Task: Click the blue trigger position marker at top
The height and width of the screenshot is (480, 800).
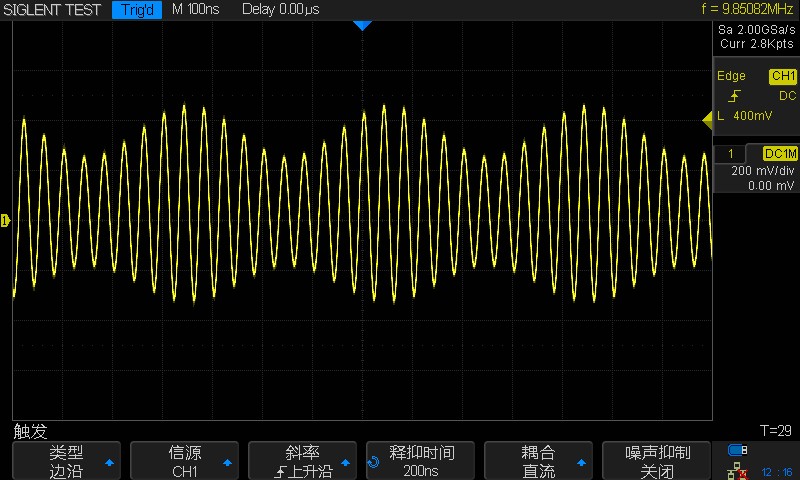Action: [x=362, y=25]
